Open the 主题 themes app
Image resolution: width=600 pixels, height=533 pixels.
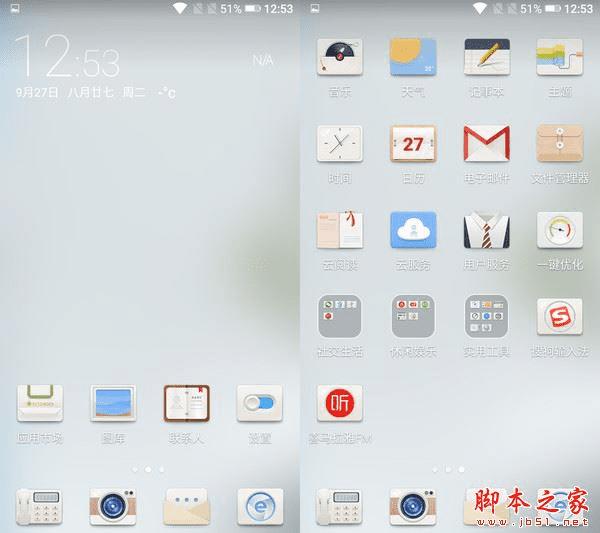pos(560,57)
